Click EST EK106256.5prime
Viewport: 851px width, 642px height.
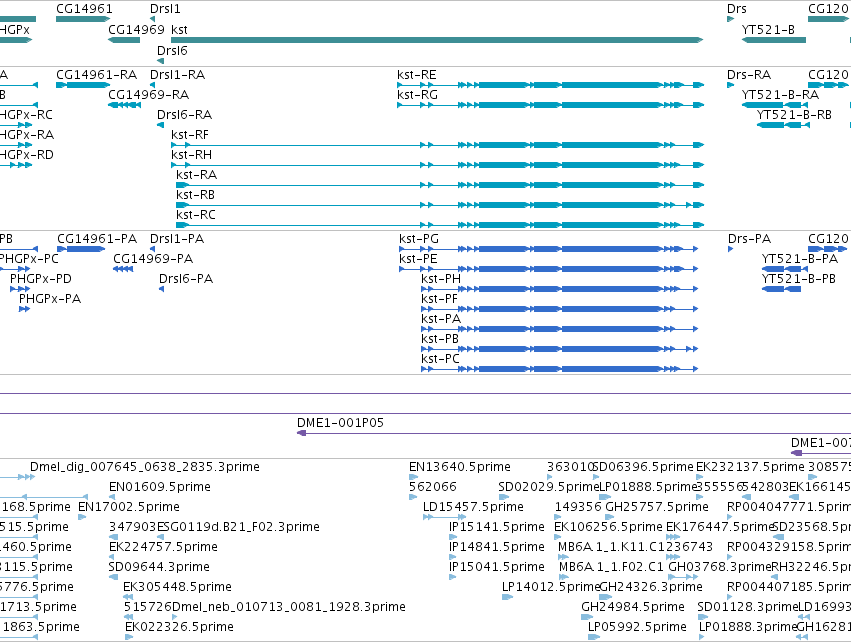click(608, 527)
